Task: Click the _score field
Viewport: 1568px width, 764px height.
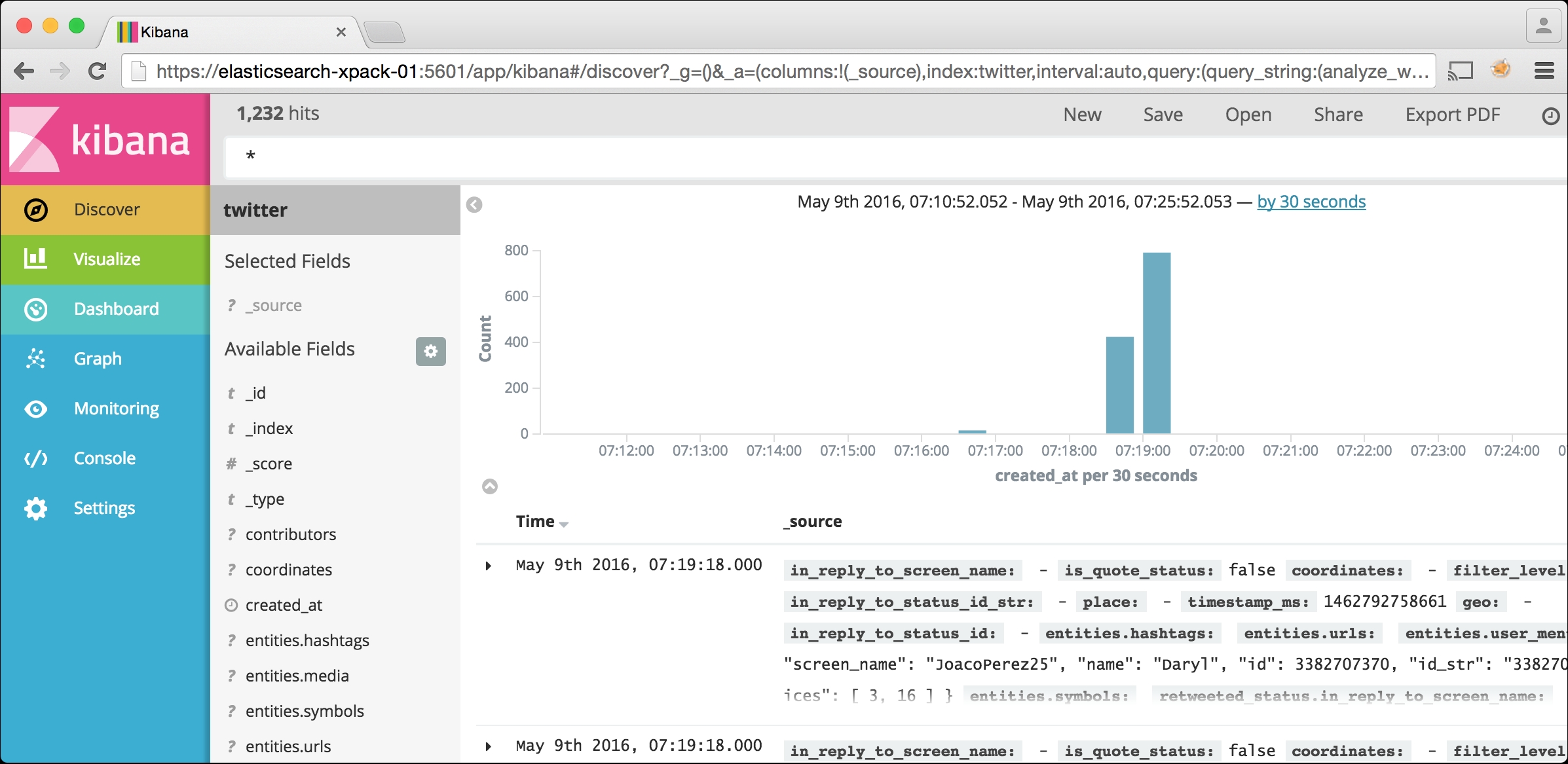Action: pos(269,464)
